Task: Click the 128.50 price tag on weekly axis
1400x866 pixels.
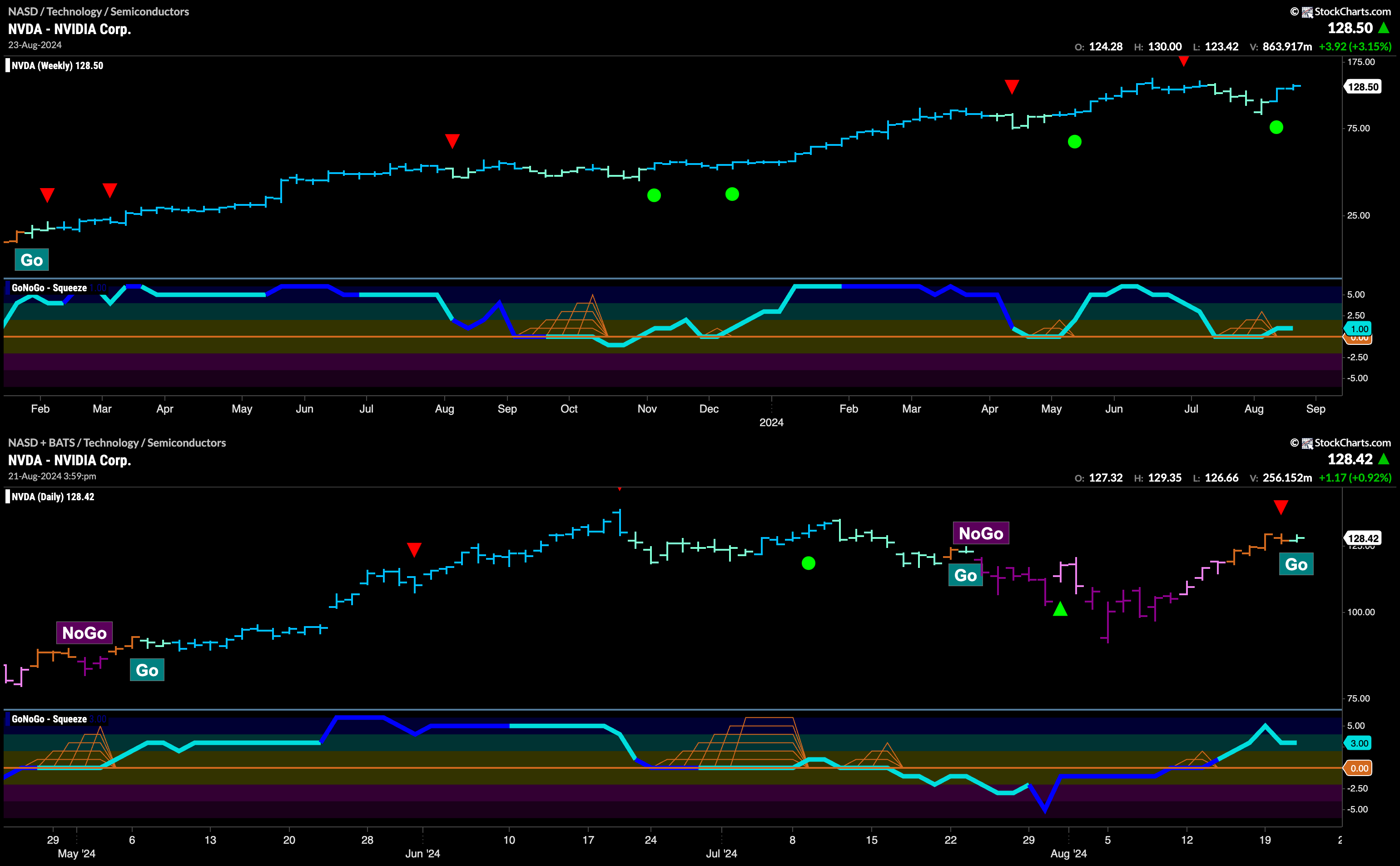Action: pyautogui.click(x=1363, y=87)
